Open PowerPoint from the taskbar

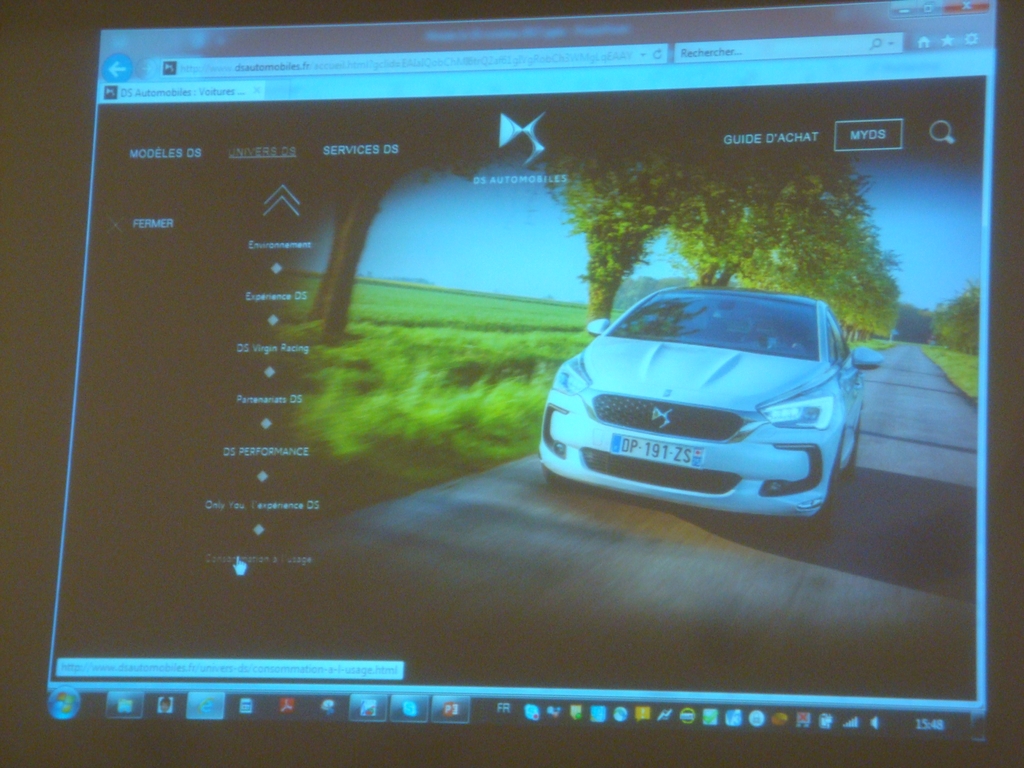point(450,708)
